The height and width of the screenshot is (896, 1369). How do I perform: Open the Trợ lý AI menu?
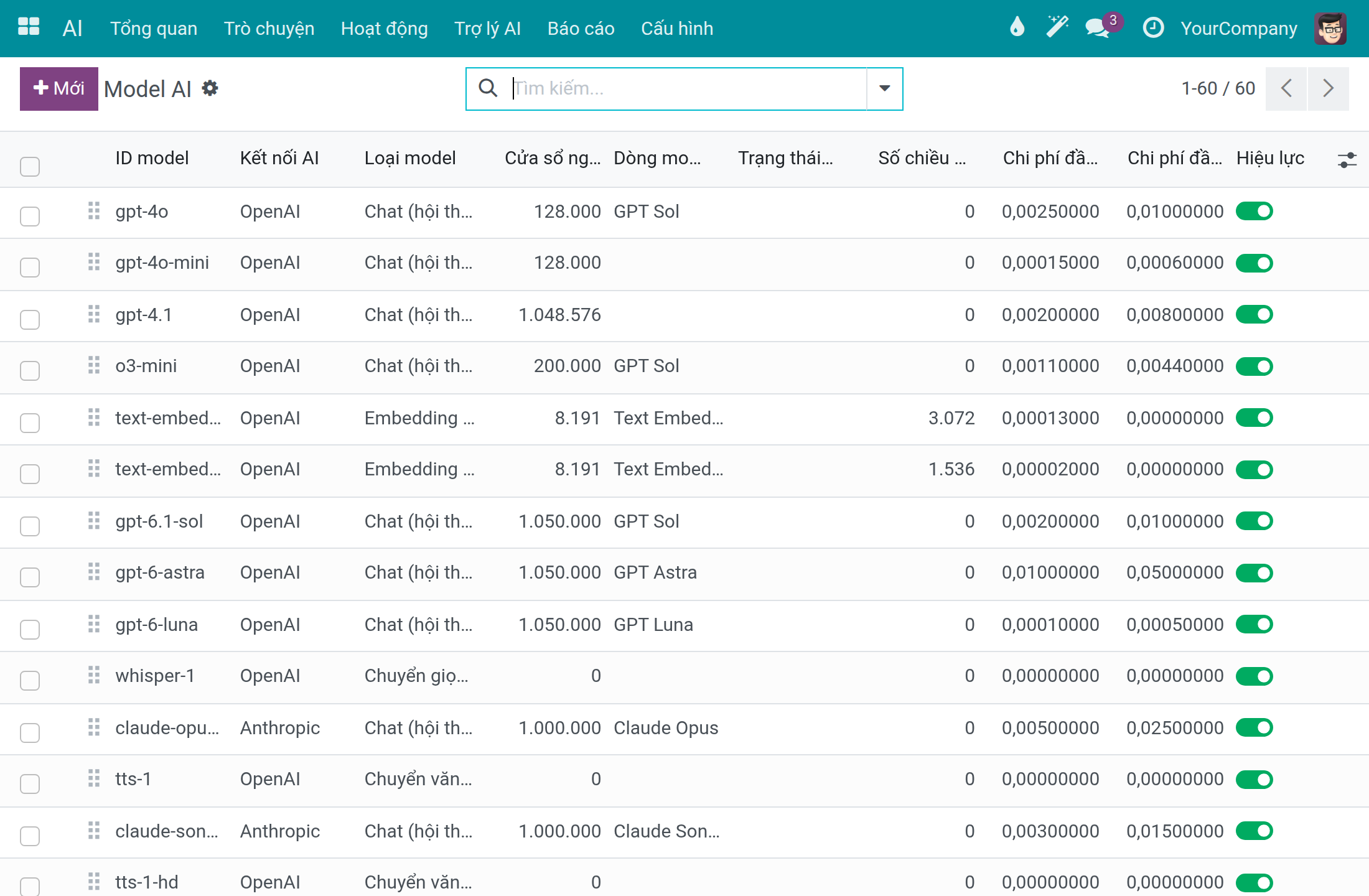[x=488, y=28]
